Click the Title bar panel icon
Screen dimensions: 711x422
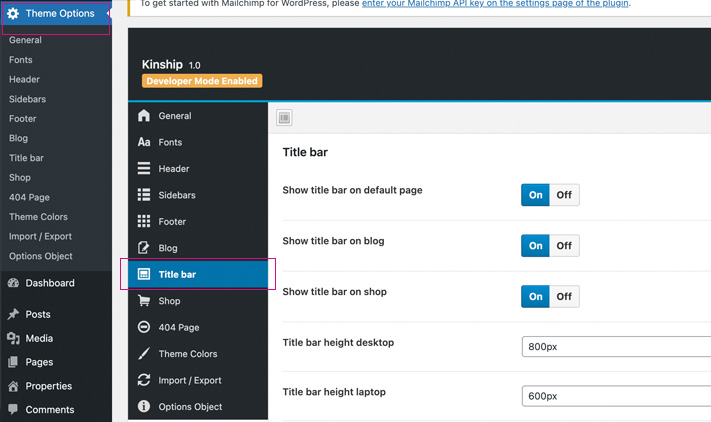pyautogui.click(x=144, y=274)
